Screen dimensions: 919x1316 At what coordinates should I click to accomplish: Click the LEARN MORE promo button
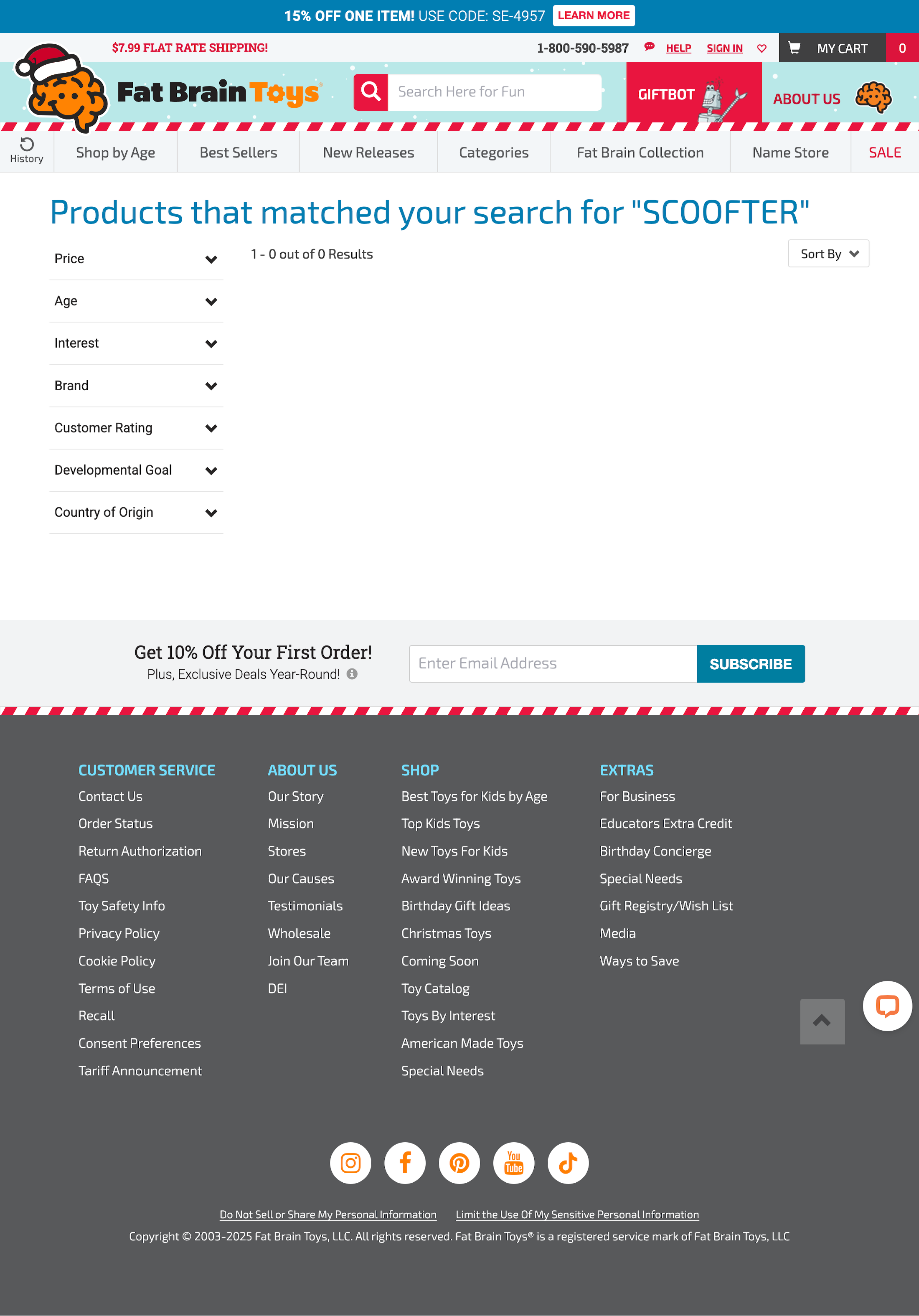click(x=593, y=15)
